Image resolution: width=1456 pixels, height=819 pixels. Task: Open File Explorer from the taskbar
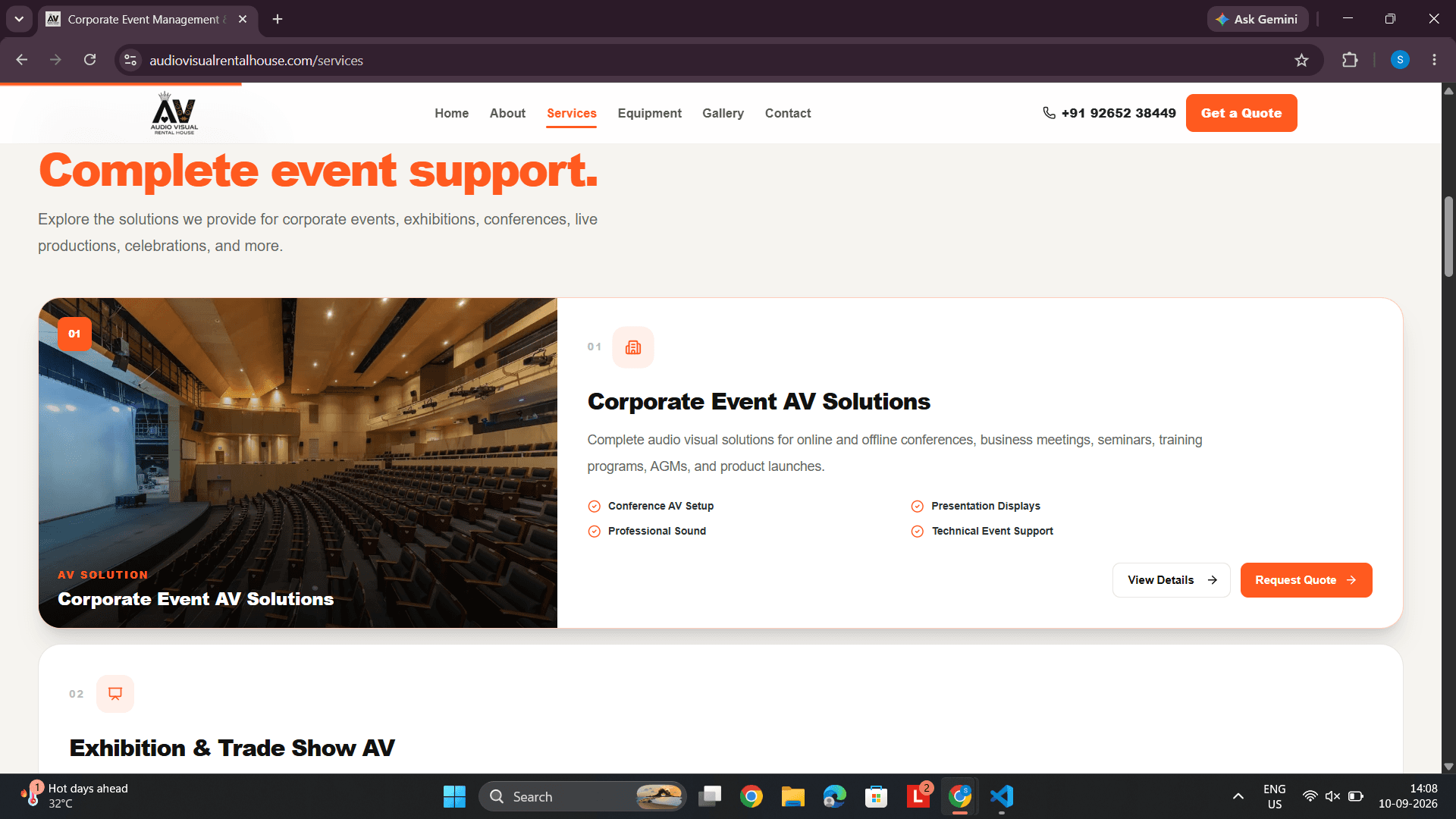[x=793, y=796]
